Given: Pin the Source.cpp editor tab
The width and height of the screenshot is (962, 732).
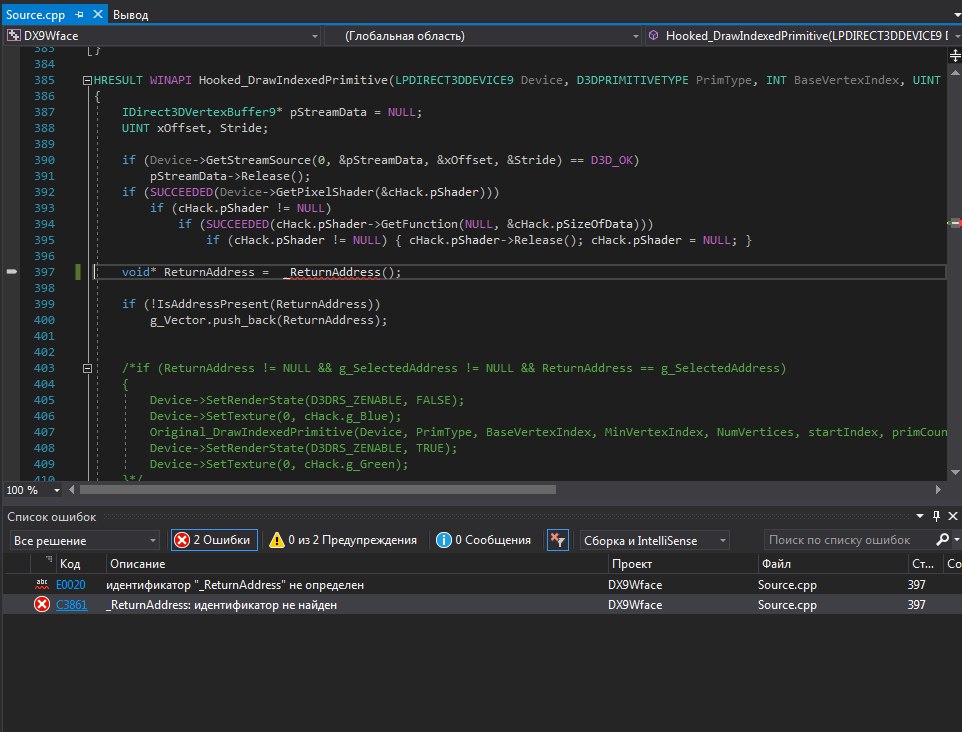Looking at the screenshot, I should tap(77, 15).
